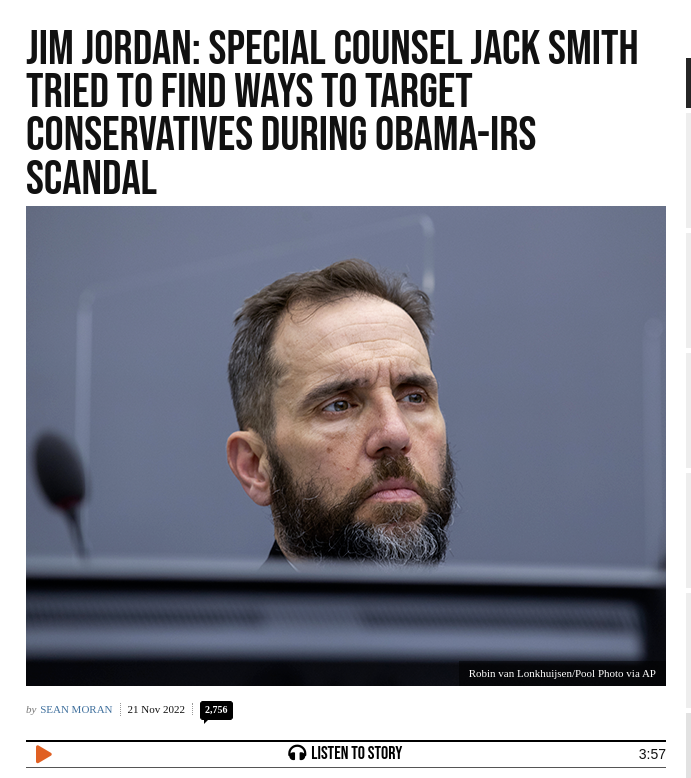The height and width of the screenshot is (778, 691).
Task: Click the dark sidebar header block at right edge
Action: pyautogui.click(x=689, y=83)
